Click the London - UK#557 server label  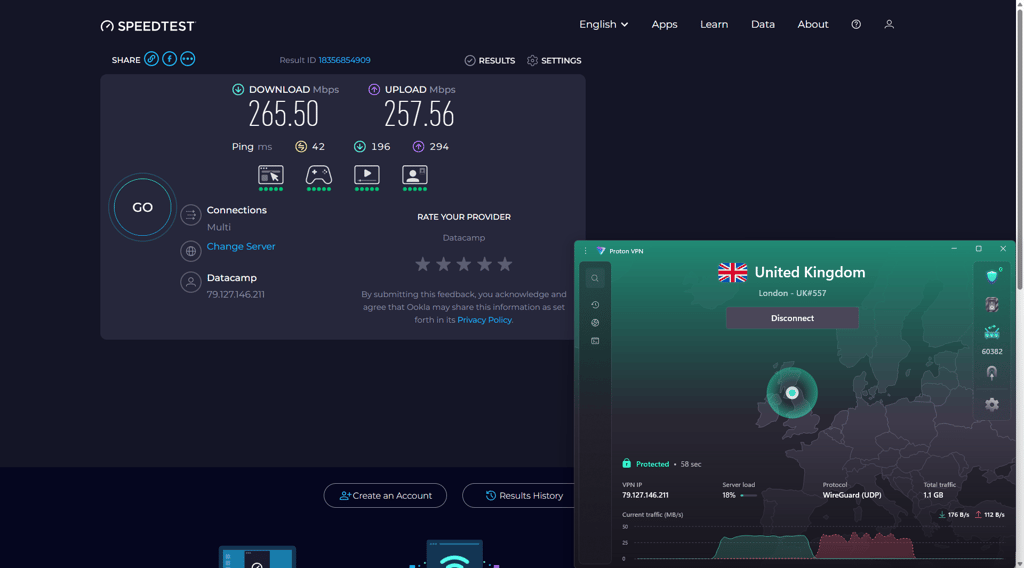click(792, 293)
